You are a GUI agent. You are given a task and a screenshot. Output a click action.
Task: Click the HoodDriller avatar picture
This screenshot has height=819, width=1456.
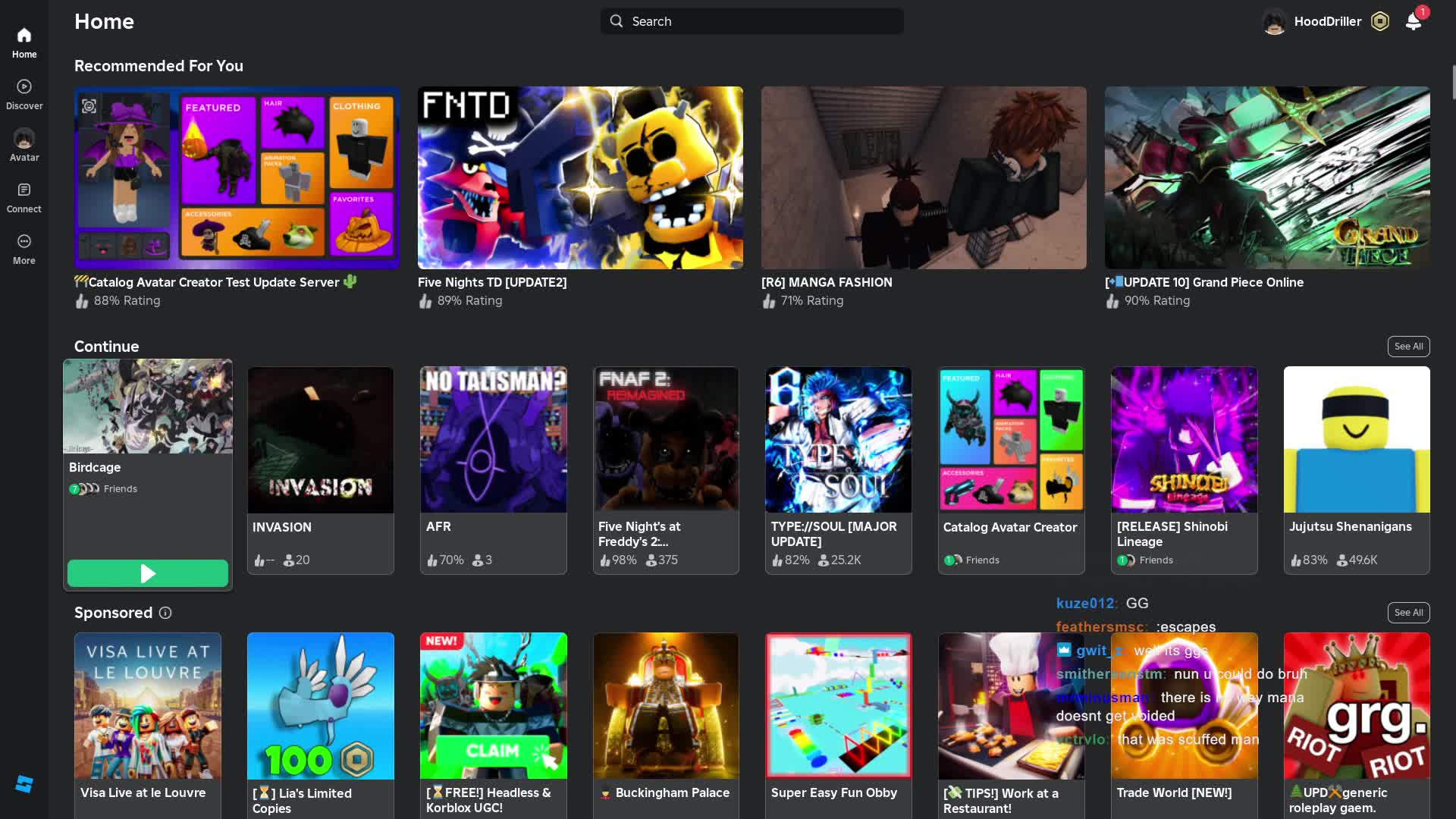1275,21
